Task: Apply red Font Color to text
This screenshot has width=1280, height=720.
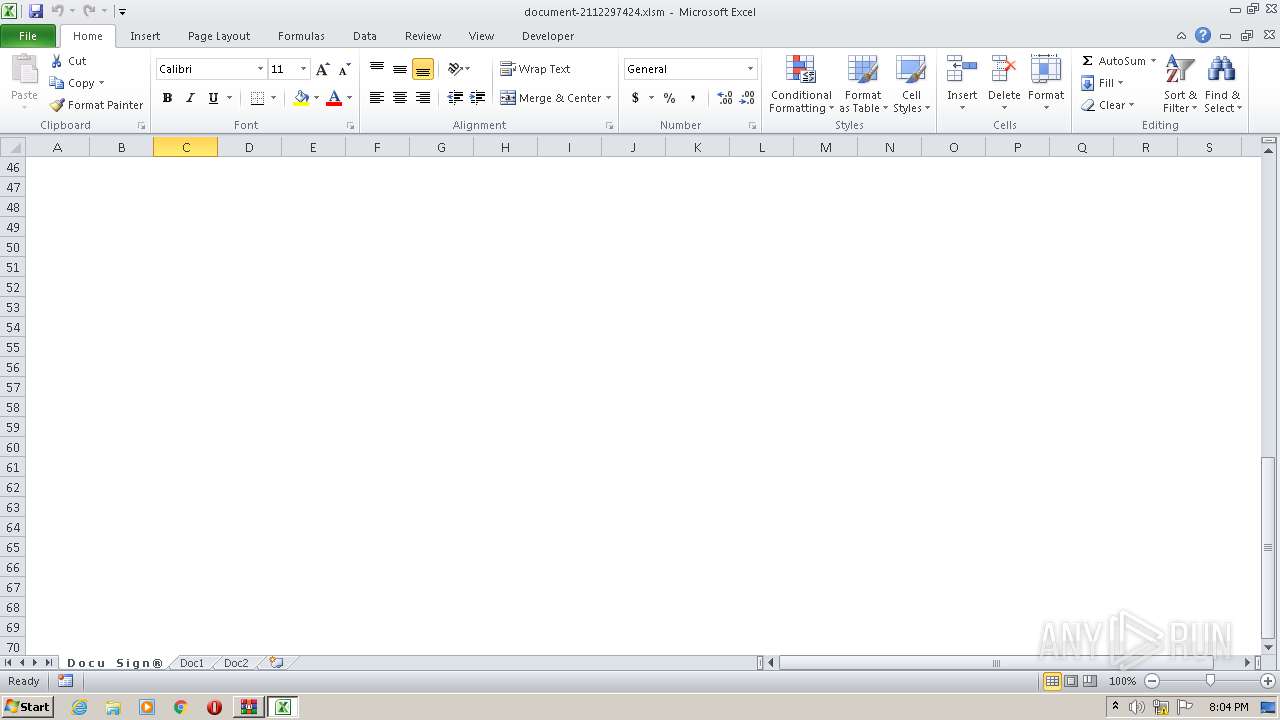Action: pyautogui.click(x=334, y=98)
